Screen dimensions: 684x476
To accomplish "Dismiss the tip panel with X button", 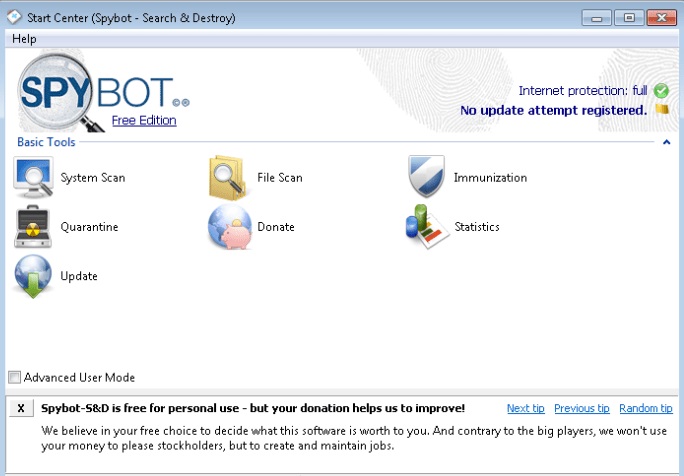I will click(x=21, y=408).
